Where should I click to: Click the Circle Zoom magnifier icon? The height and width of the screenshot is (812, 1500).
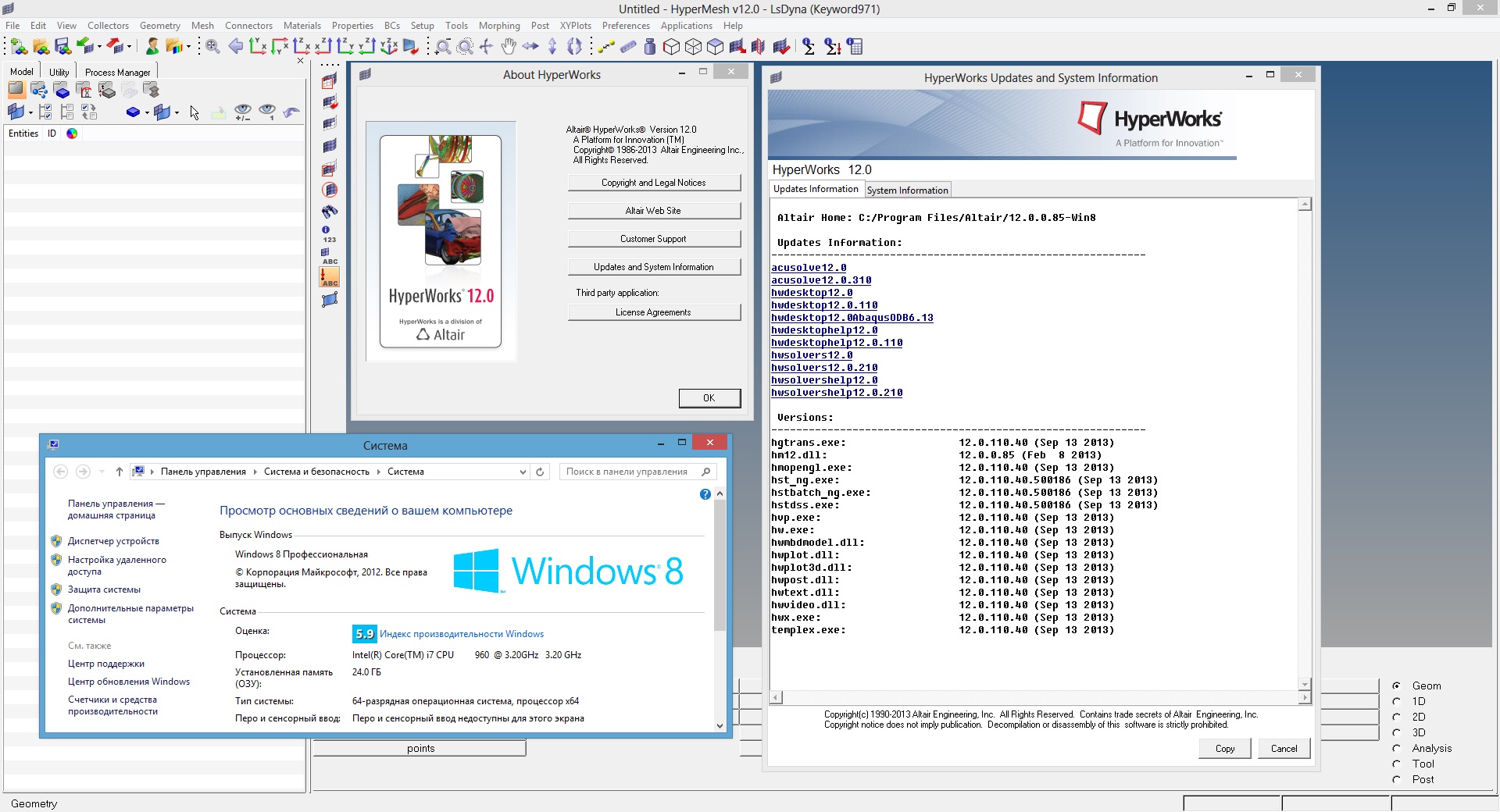pyautogui.click(x=465, y=47)
